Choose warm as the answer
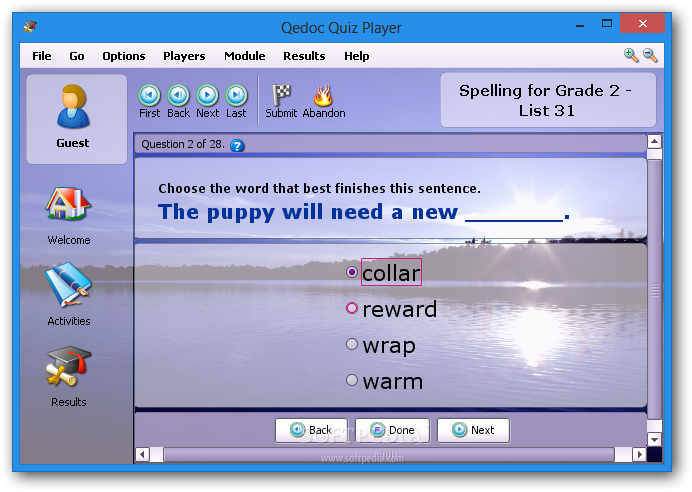The width and height of the screenshot is (692, 492). pos(352,380)
